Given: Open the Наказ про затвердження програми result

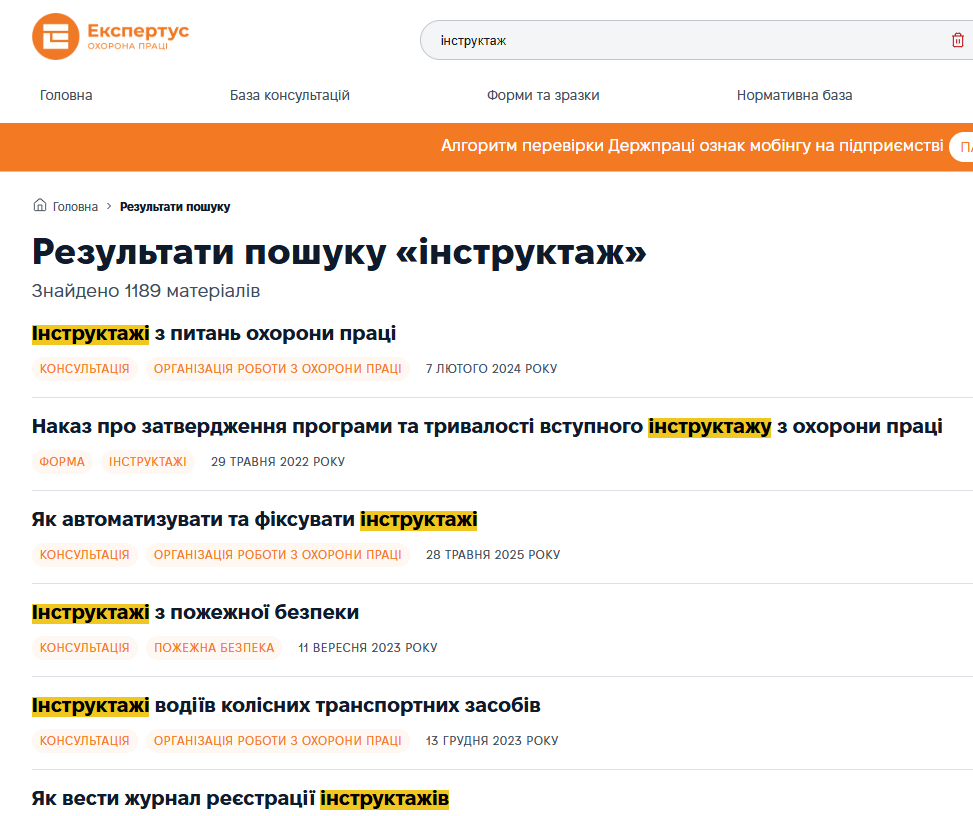Looking at the screenshot, I should (486, 426).
